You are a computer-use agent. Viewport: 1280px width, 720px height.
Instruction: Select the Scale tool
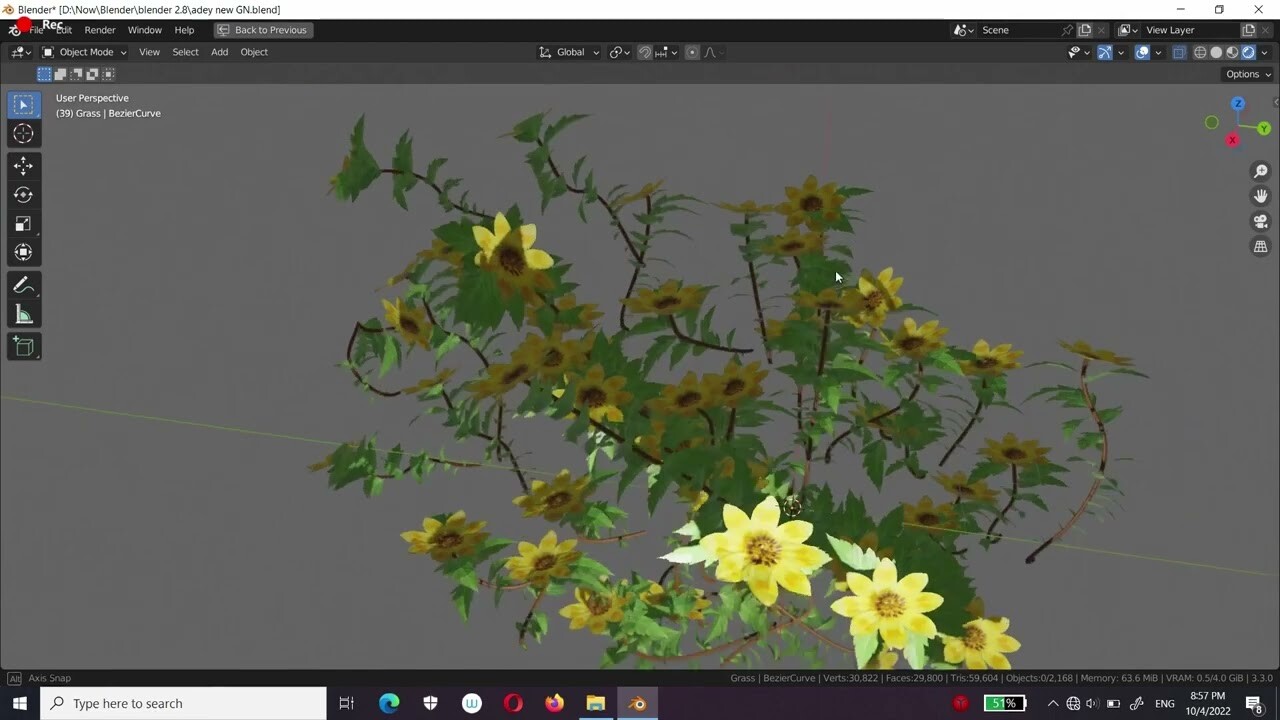tap(23, 224)
